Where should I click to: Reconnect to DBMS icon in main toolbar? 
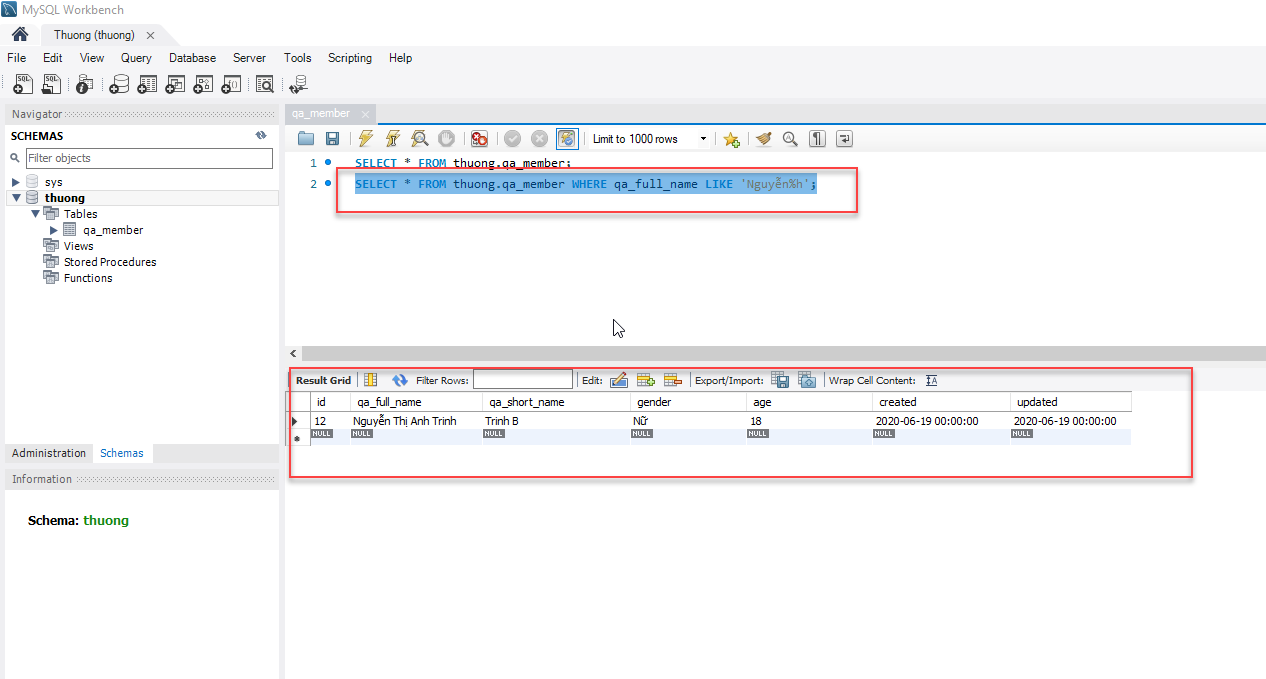pyautogui.click(x=298, y=85)
